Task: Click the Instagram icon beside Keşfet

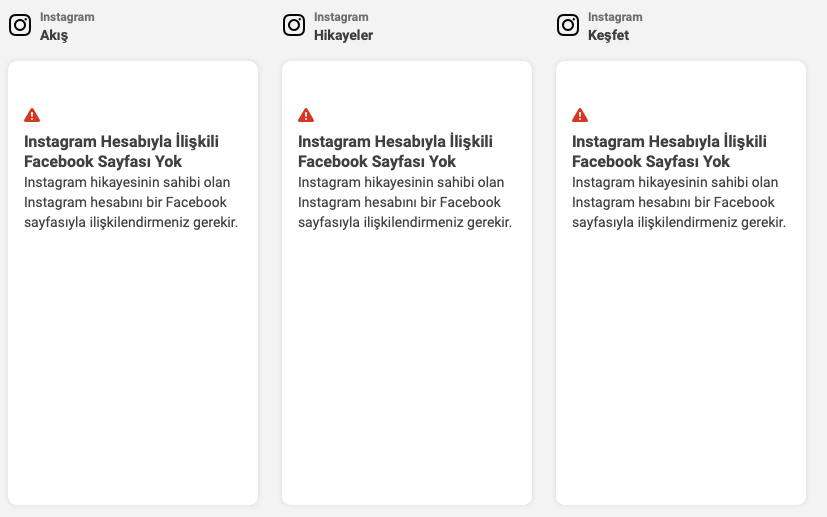Action: pyautogui.click(x=568, y=25)
